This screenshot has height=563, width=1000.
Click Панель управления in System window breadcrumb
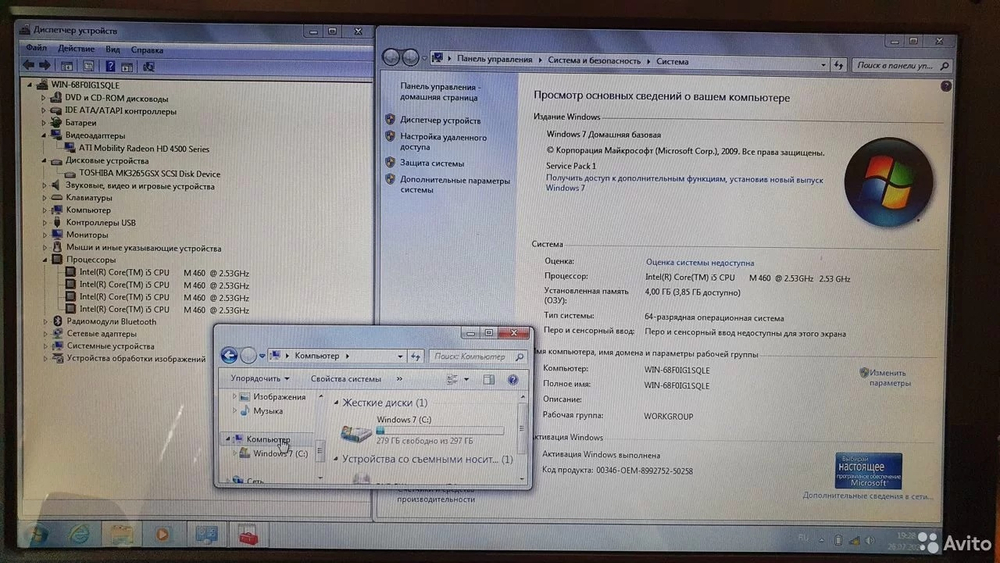pyautogui.click(x=494, y=59)
